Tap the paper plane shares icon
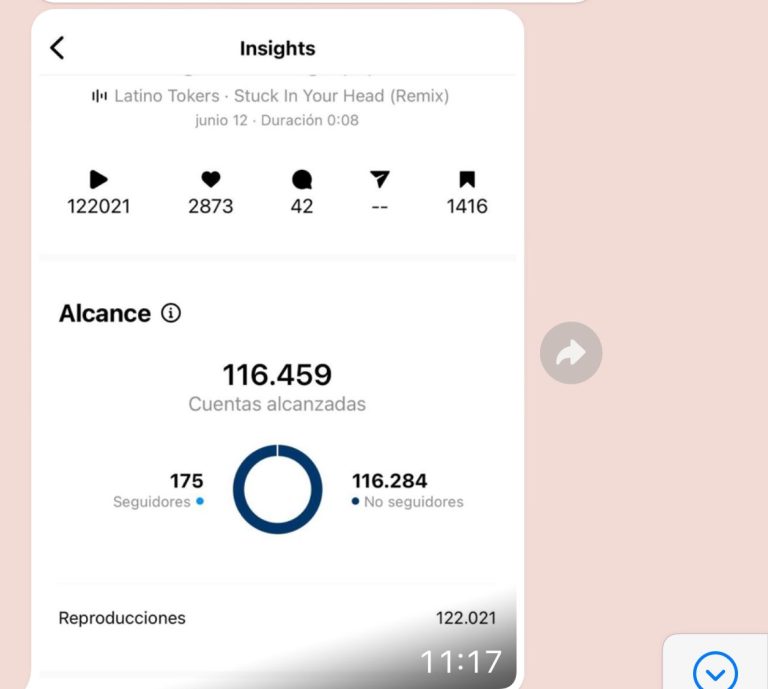The image size is (768, 689). tap(380, 180)
